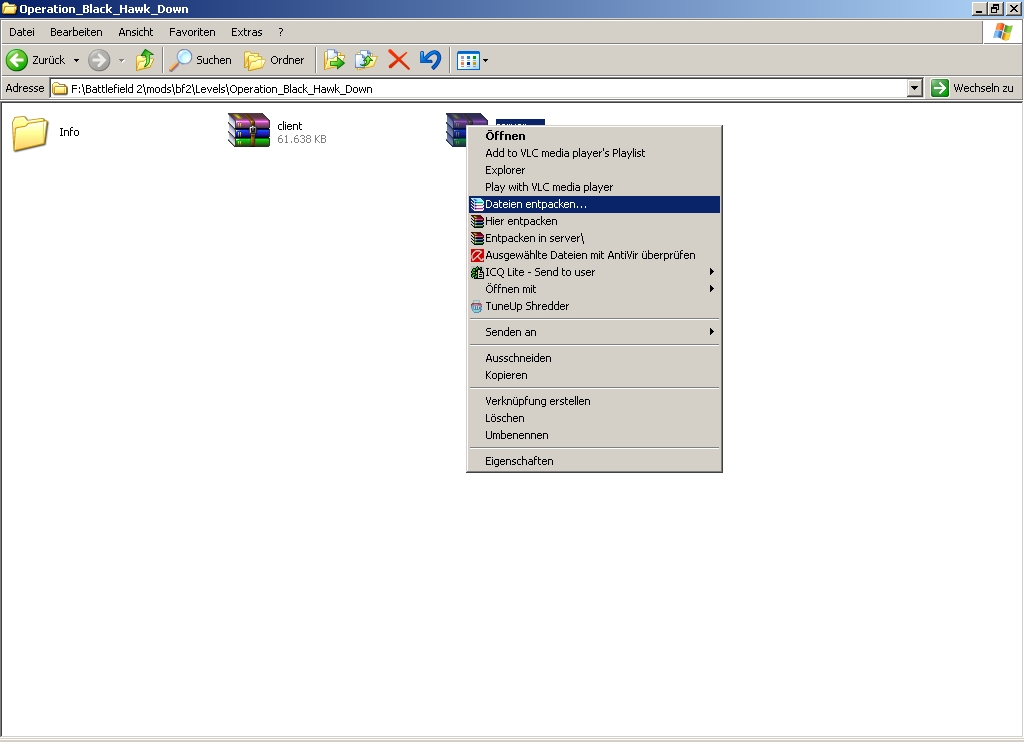
Task: Click the green Zurück back arrow
Action: pos(17,60)
